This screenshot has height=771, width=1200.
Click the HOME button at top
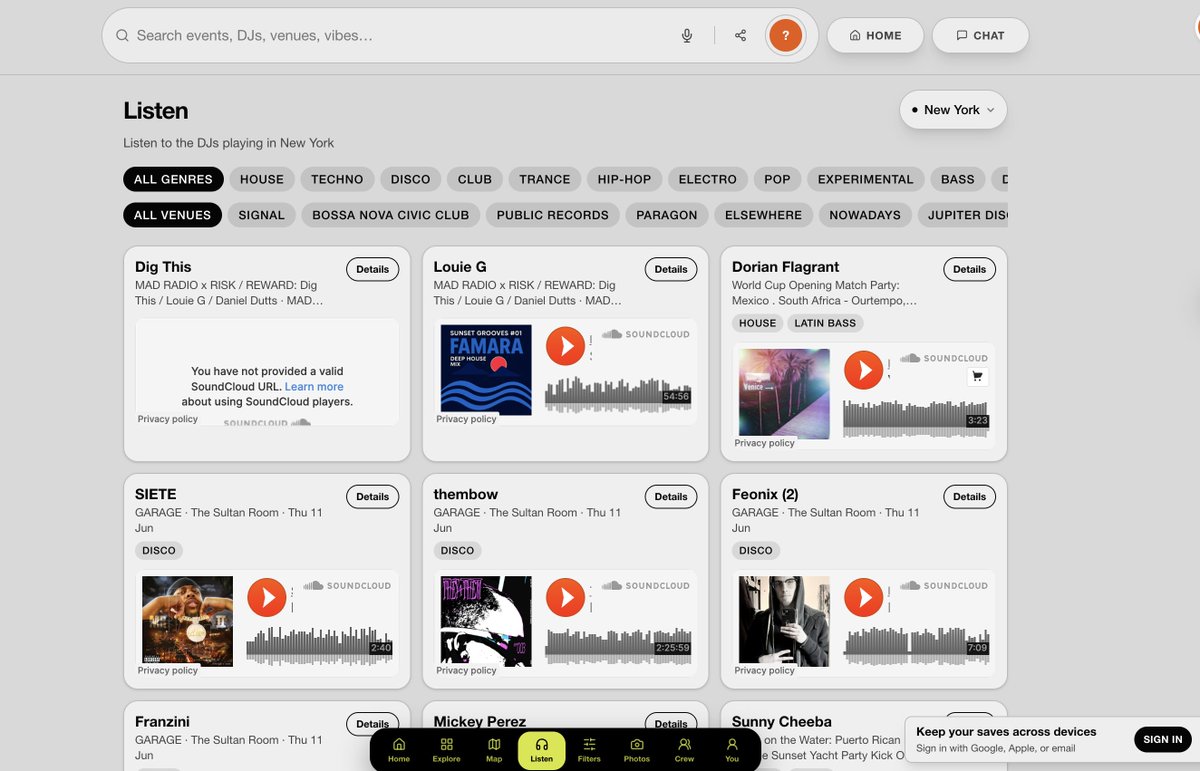tap(875, 35)
